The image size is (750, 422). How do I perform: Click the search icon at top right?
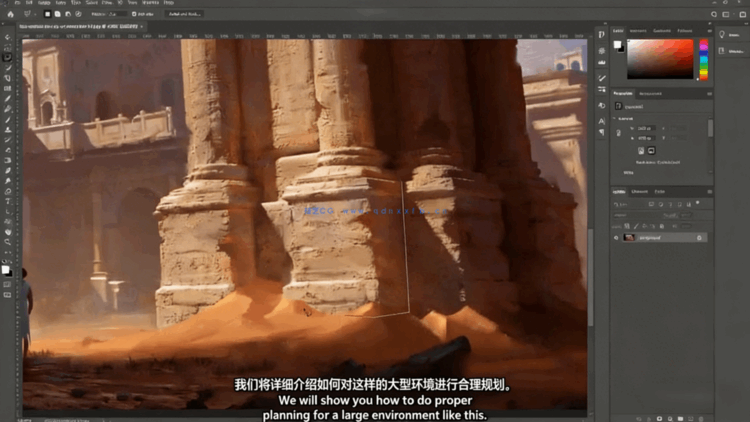point(714,14)
